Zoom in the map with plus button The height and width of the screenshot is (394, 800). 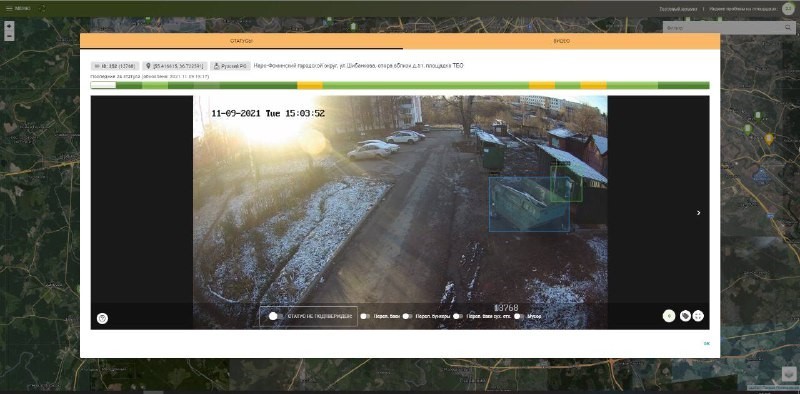9,26
